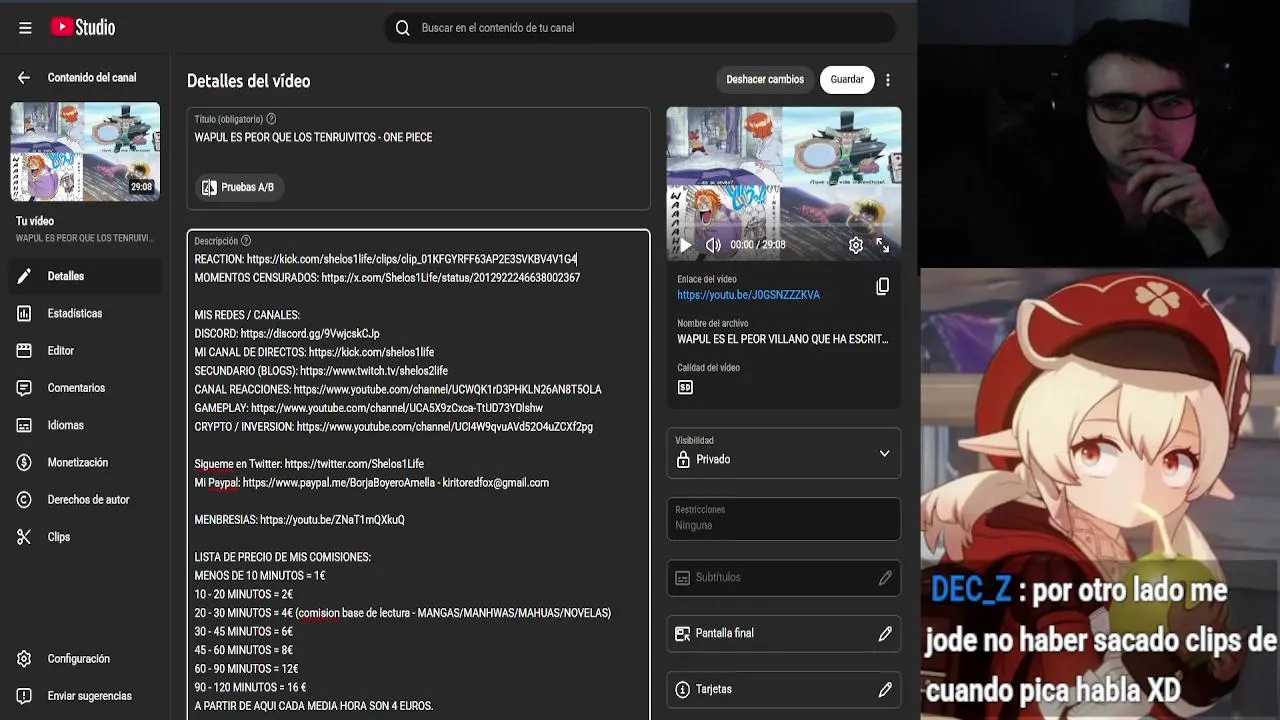This screenshot has height=720, width=1280.
Task: Click Contenido del canal back link
Action: point(92,78)
